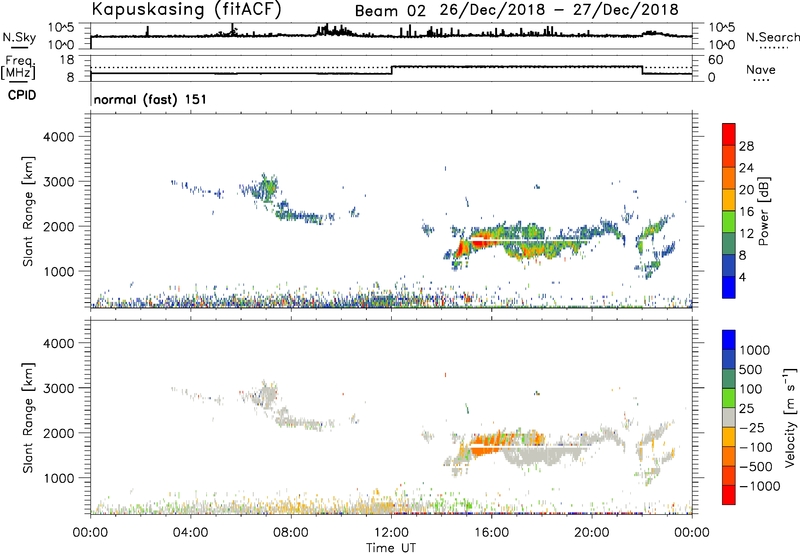The height and width of the screenshot is (554, 800).
Task: Click the '4000' range tick in the power panel
Action: pos(58,137)
